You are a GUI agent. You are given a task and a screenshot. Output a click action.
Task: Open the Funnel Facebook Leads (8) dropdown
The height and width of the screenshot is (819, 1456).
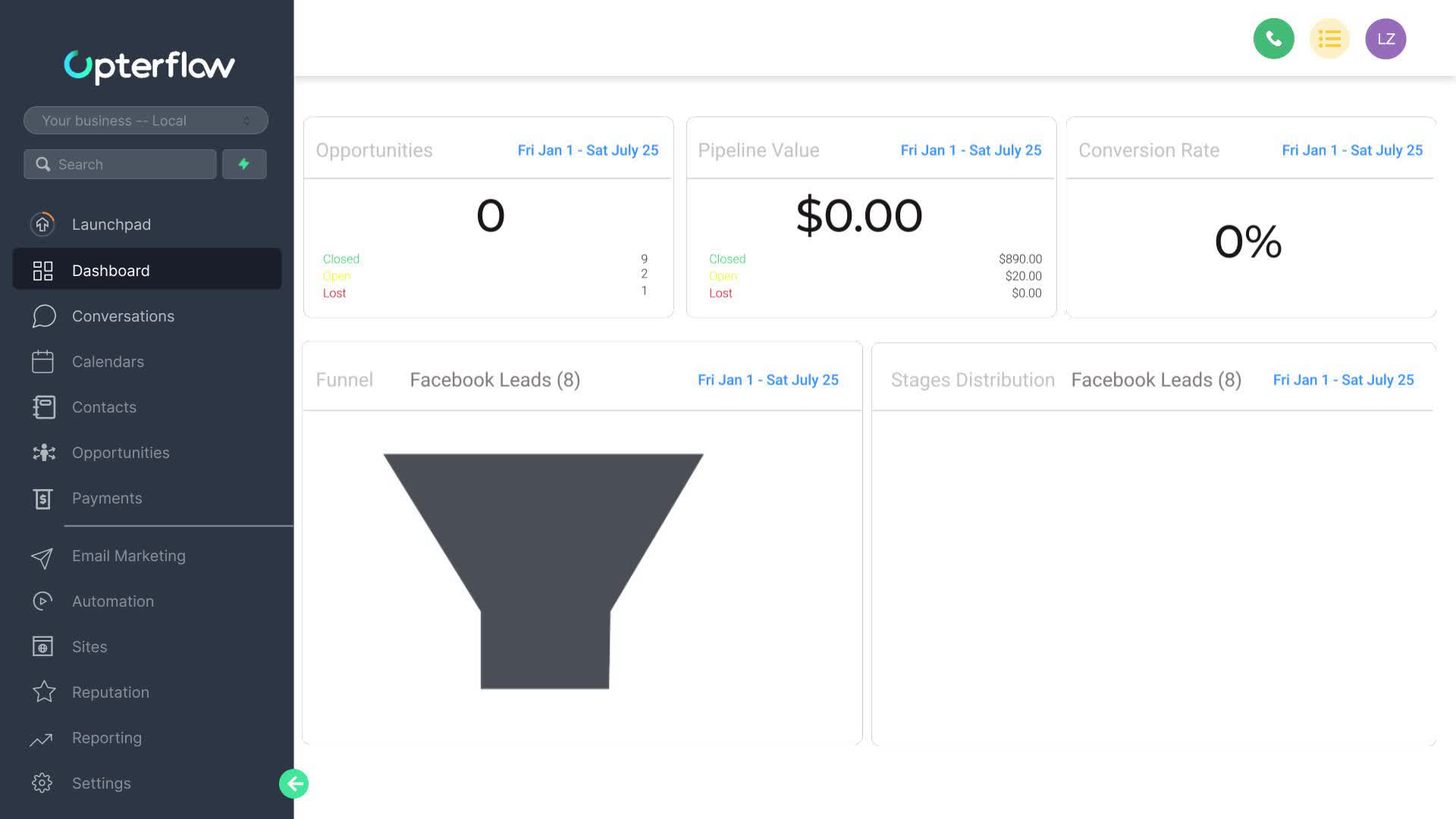coord(494,380)
